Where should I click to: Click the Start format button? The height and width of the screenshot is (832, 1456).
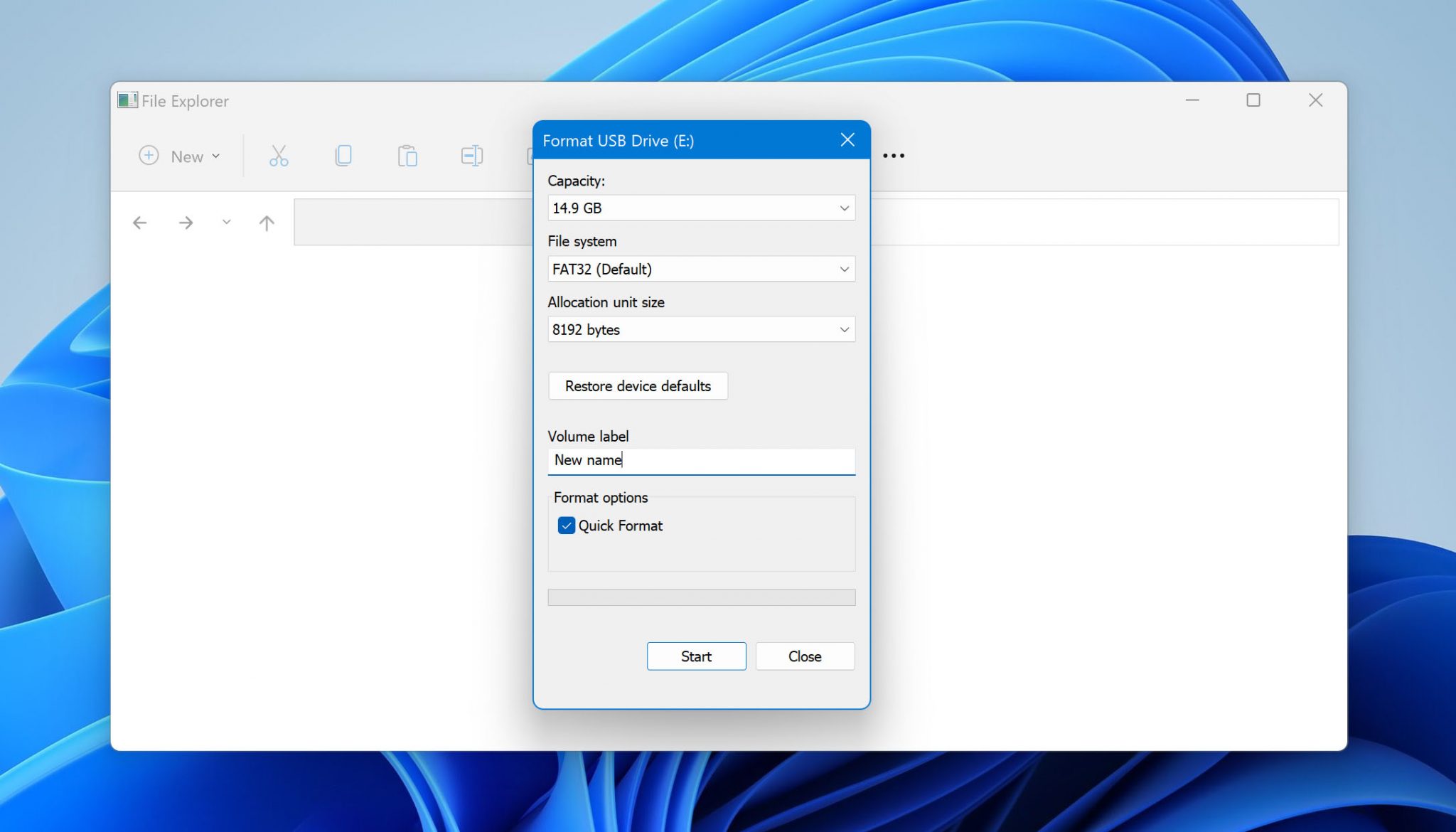(696, 656)
